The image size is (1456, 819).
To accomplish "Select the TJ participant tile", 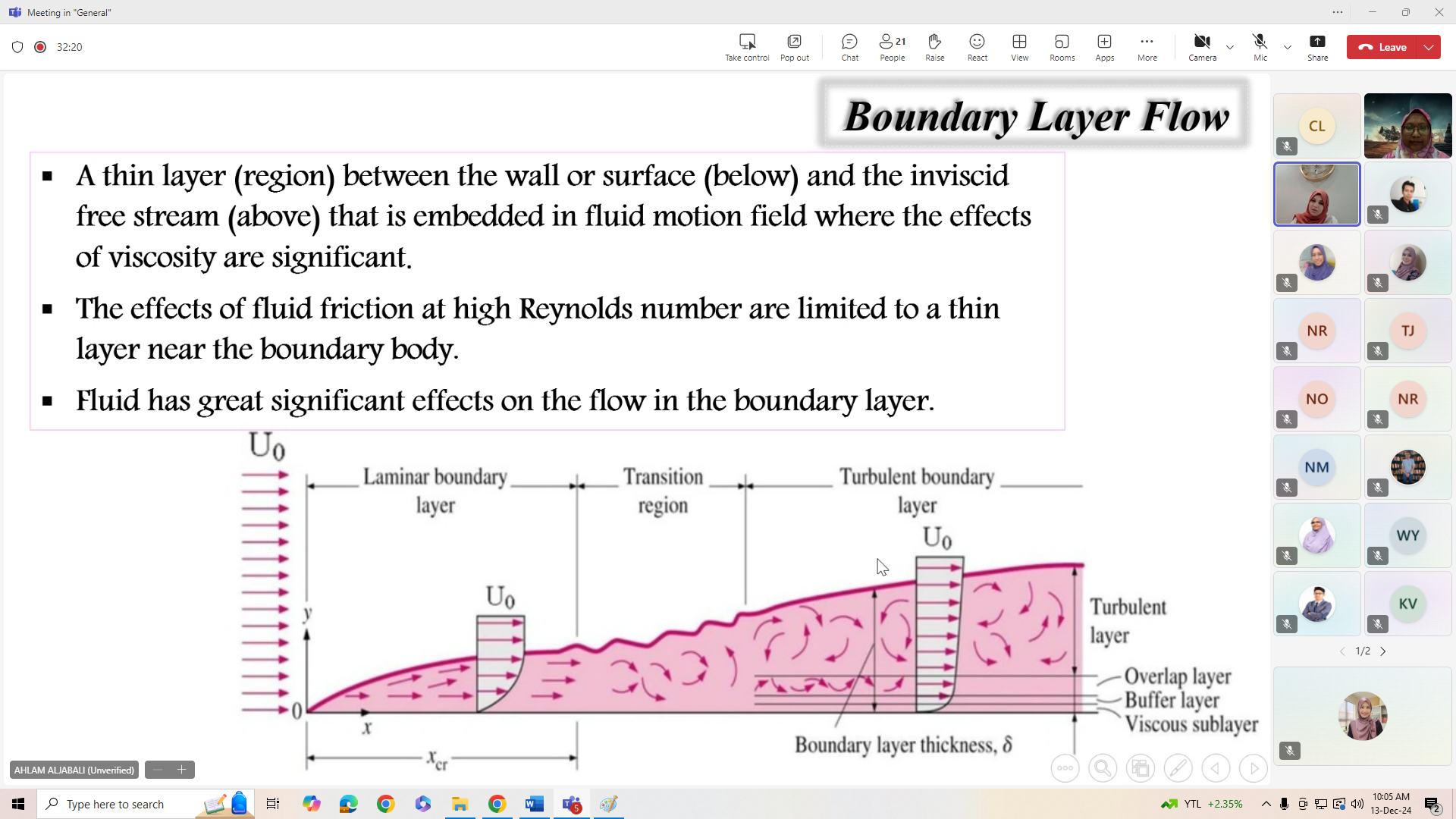I will click(1408, 331).
